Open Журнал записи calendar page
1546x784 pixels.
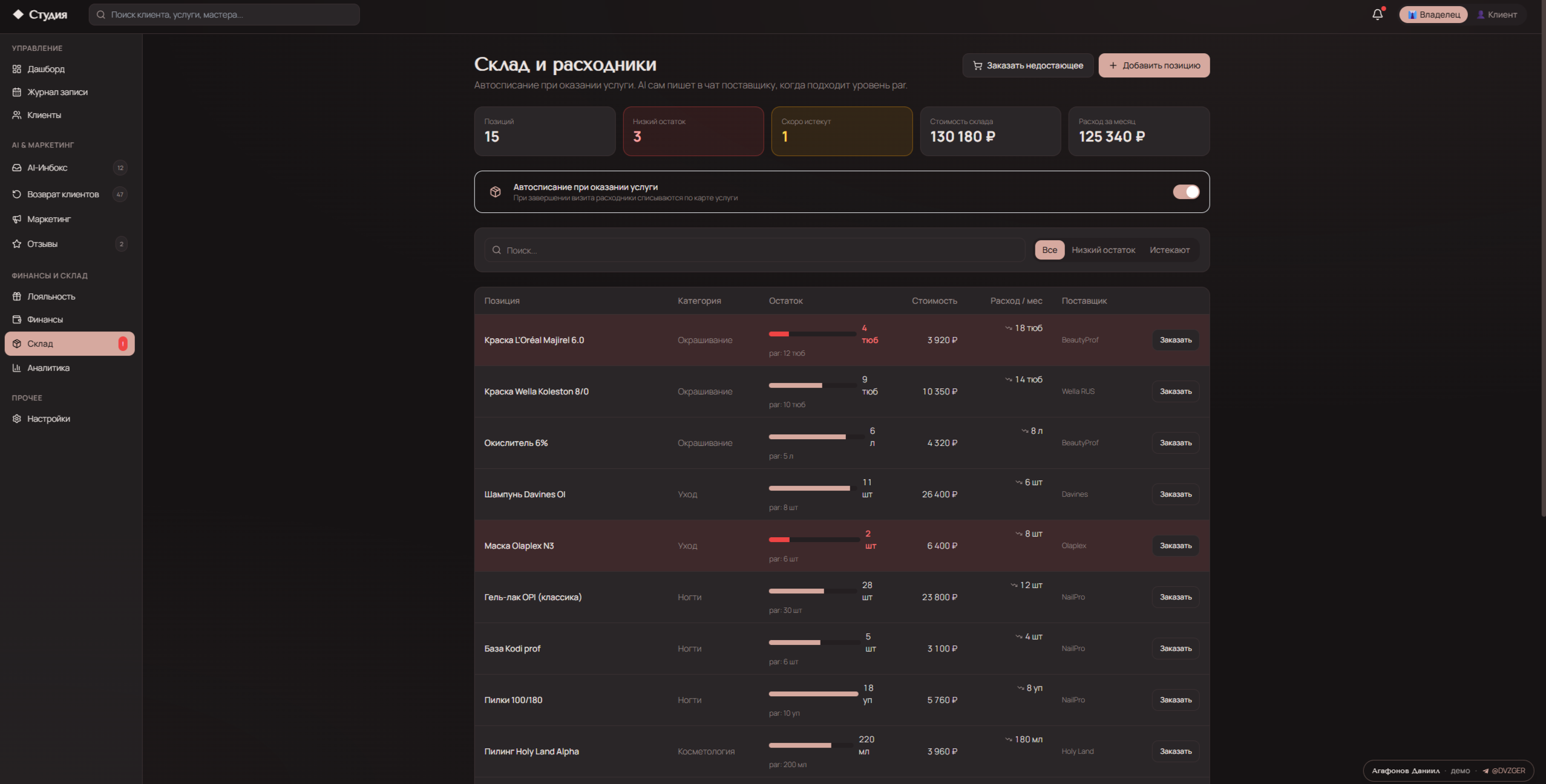tap(70, 92)
